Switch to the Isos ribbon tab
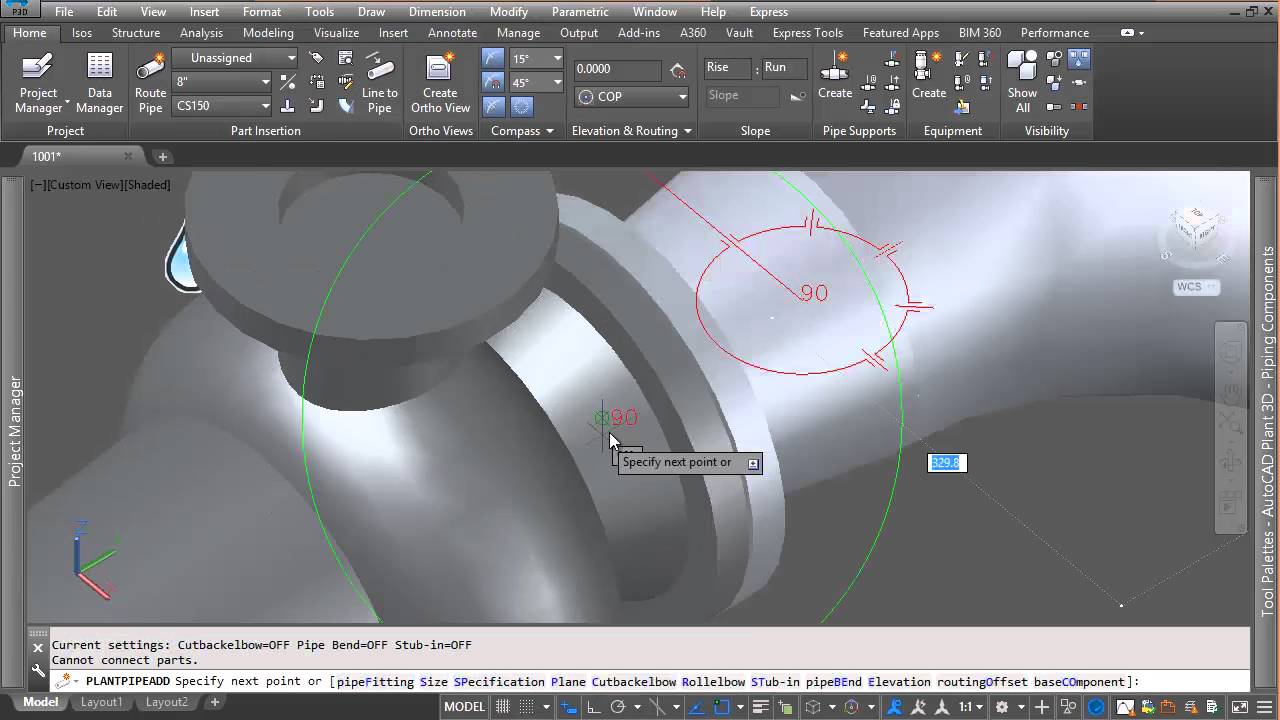This screenshot has width=1280, height=720. [82, 33]
